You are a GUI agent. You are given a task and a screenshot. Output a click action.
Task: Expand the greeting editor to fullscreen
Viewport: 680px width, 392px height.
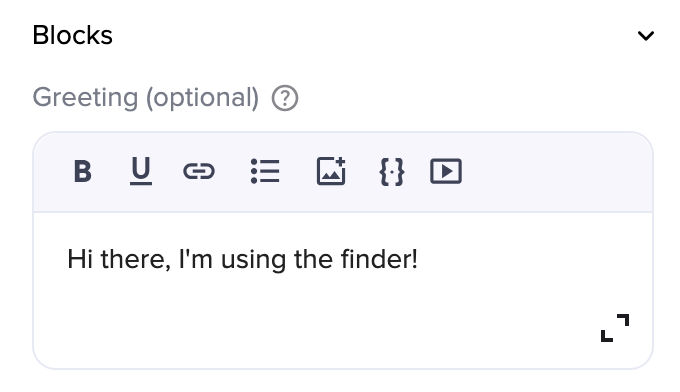click(x=615, y=328)
